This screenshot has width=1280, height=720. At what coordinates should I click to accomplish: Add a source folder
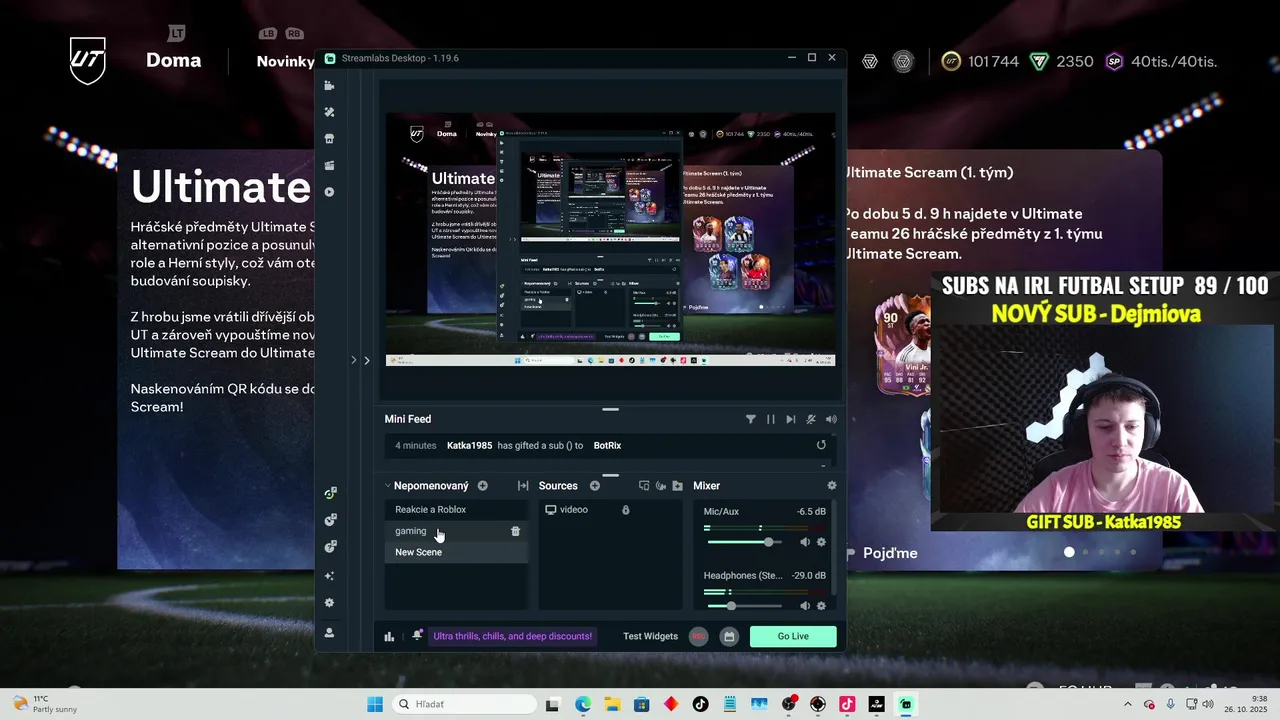678,486
